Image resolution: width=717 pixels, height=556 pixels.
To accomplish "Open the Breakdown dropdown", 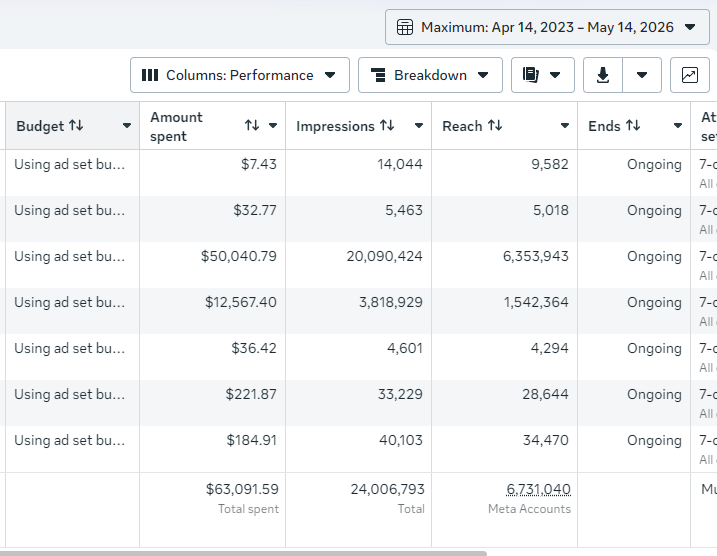I will 430,75.
